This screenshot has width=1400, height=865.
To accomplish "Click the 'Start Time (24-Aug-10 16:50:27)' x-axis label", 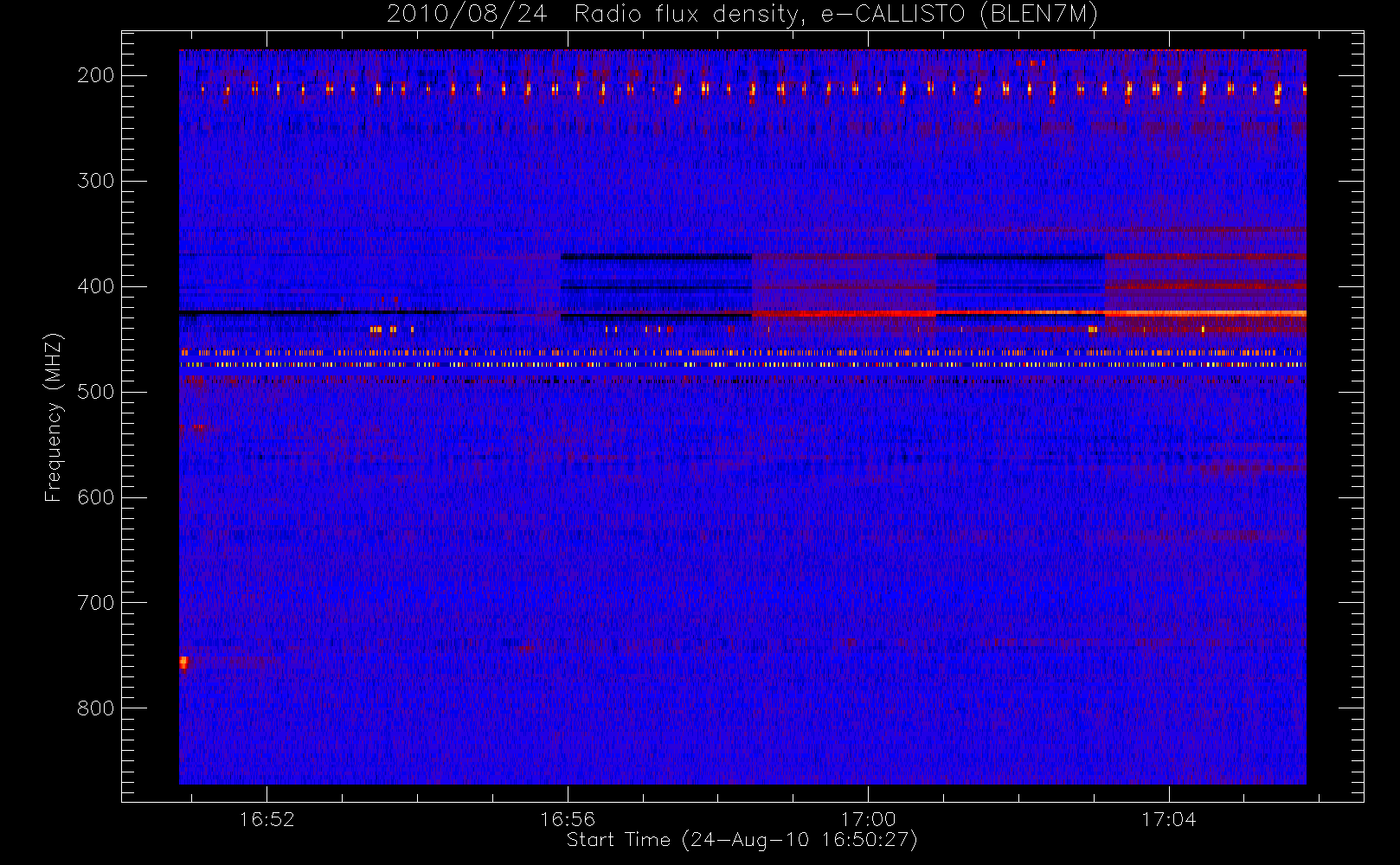I will coord(742,840).
